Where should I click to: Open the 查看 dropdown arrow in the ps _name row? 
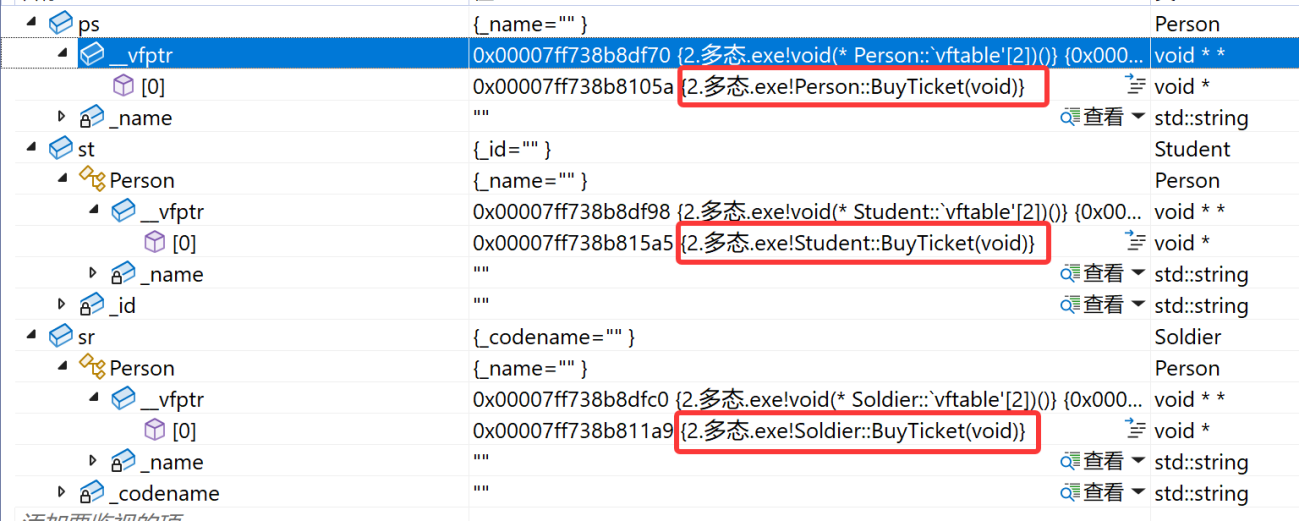click(x=1138, y=117)
